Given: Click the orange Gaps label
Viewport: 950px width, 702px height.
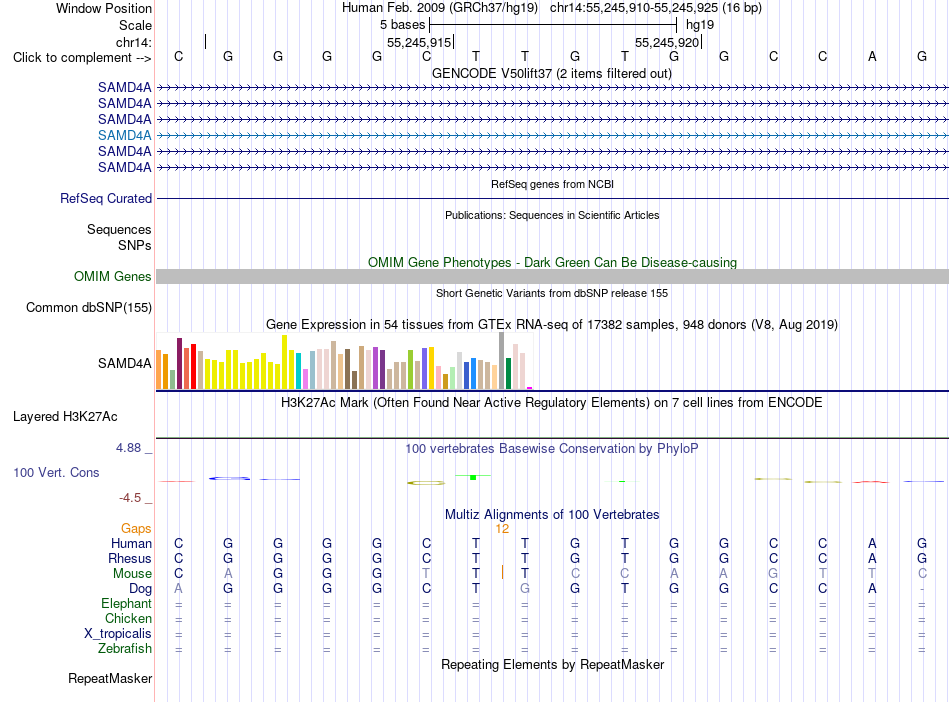Looking at the screenshot, I should pyautogui.click(x=136, y=529).
